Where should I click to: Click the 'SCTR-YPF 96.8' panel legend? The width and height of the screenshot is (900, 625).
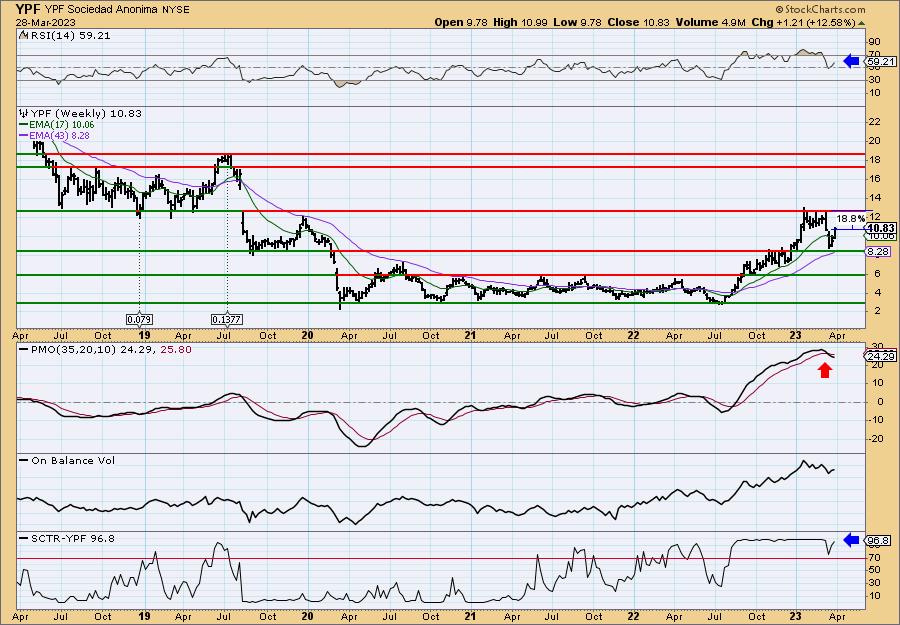67,538
